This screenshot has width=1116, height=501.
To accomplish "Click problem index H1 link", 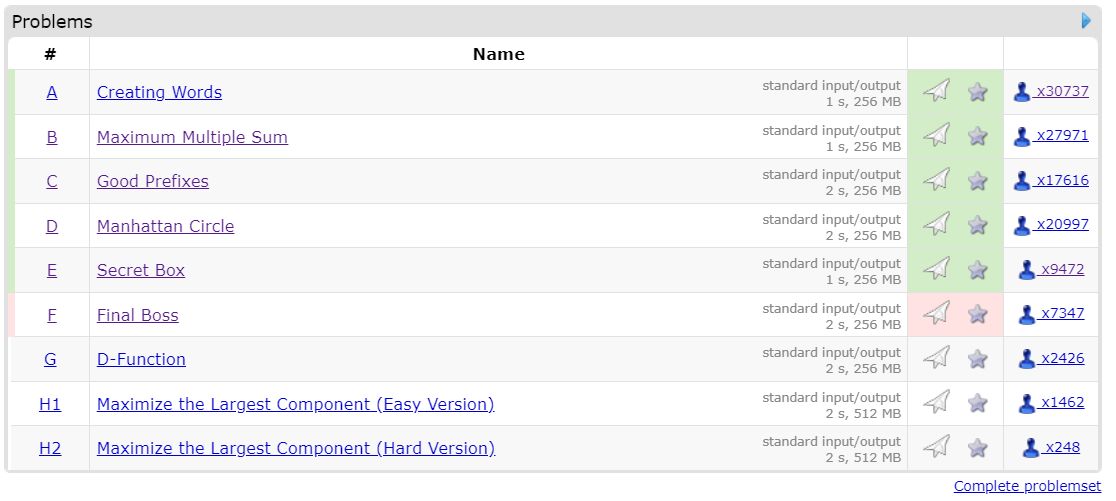I will coord(50,404).
